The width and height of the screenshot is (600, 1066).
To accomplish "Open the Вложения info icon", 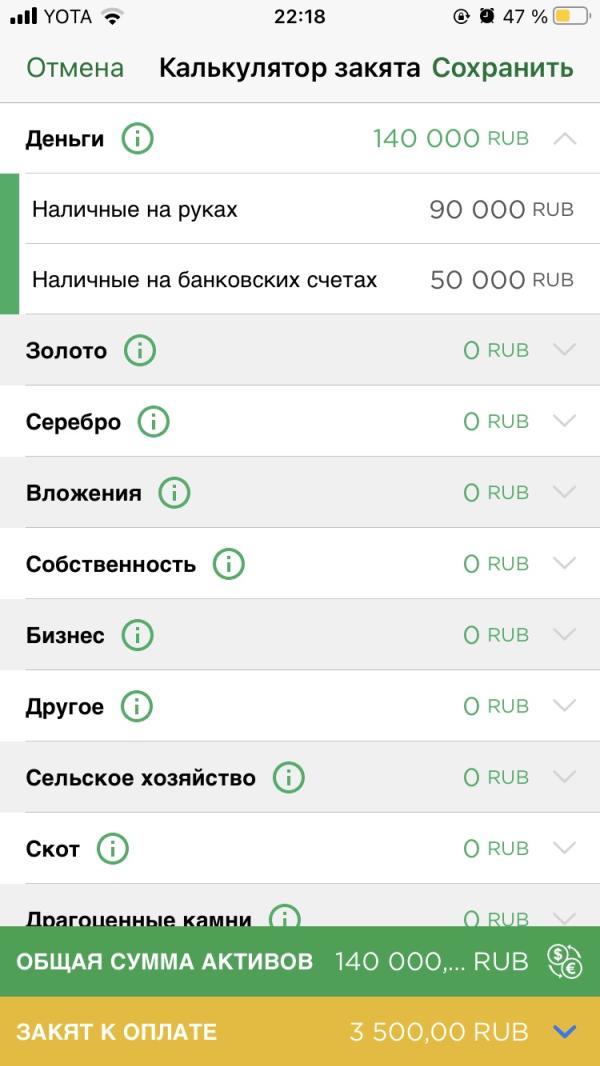I will pyautogui.click(x=175, y=492).
